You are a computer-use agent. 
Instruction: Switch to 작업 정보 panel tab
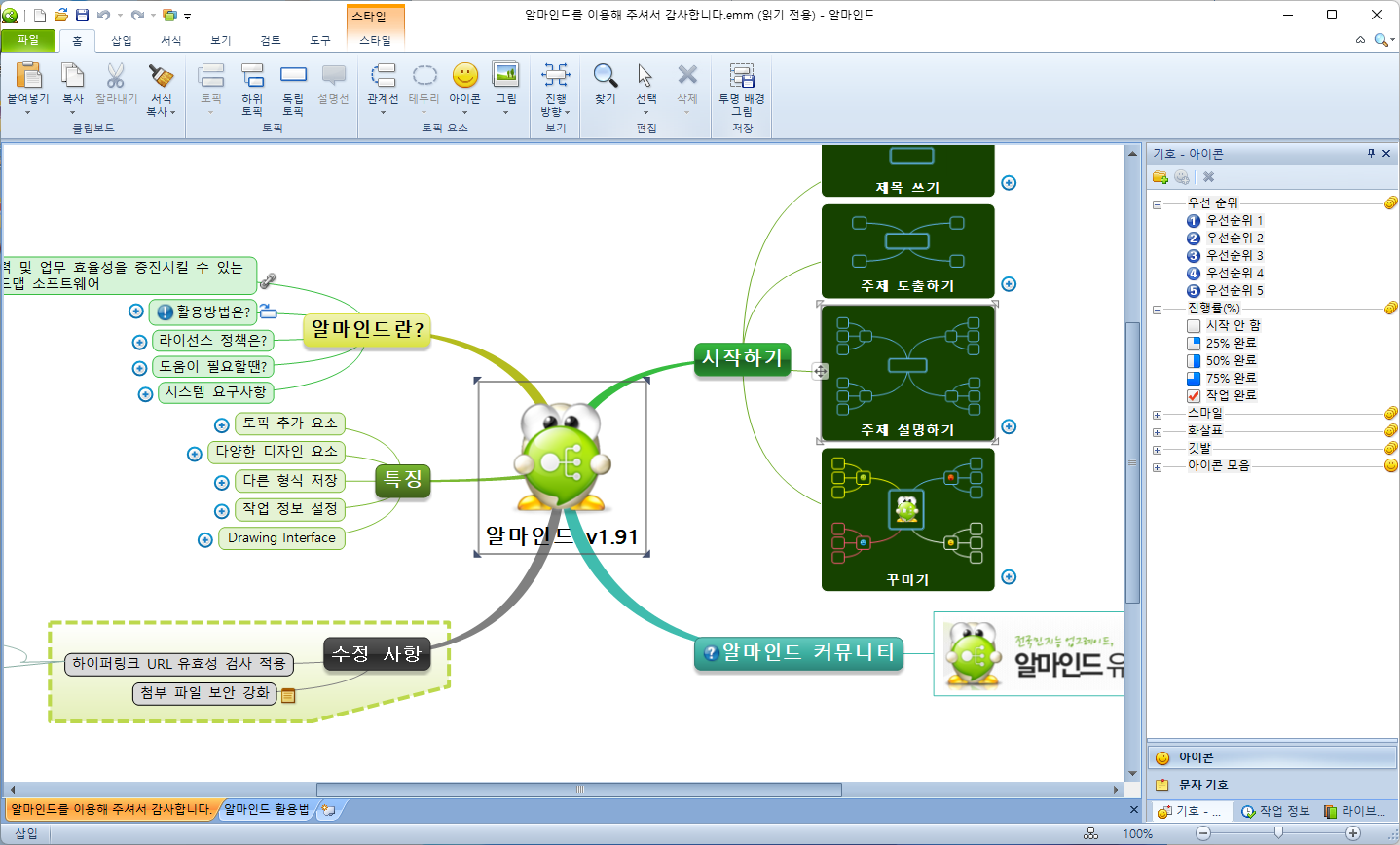[1275, 811]
